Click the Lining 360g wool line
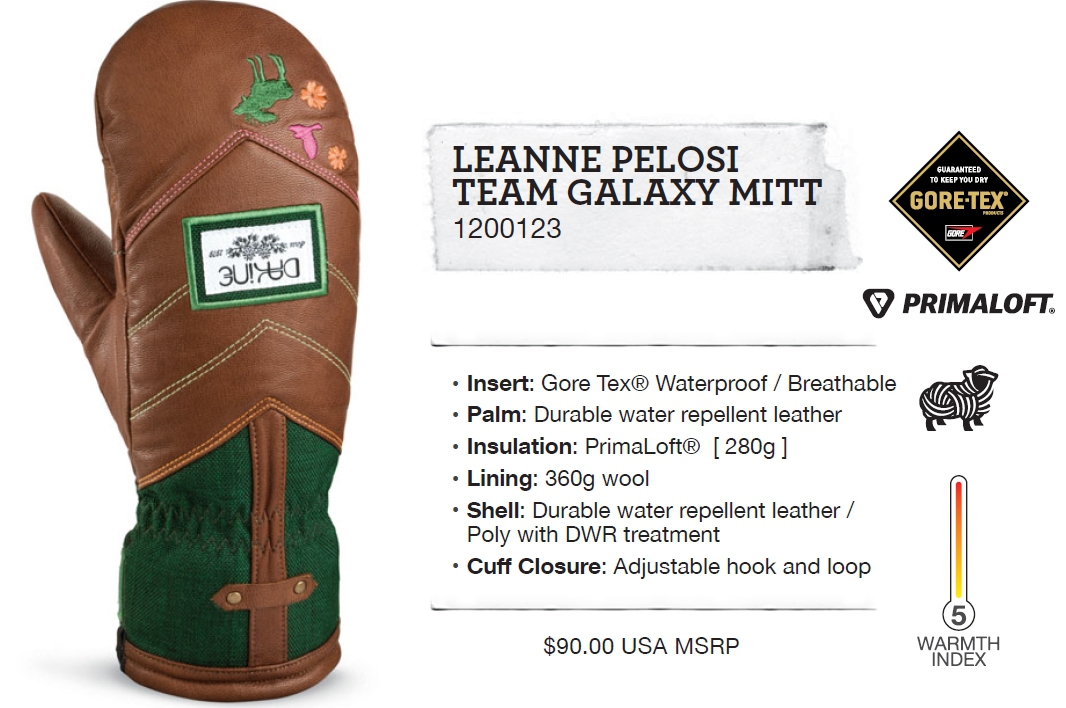1066x708 pixels. point(551,478)
